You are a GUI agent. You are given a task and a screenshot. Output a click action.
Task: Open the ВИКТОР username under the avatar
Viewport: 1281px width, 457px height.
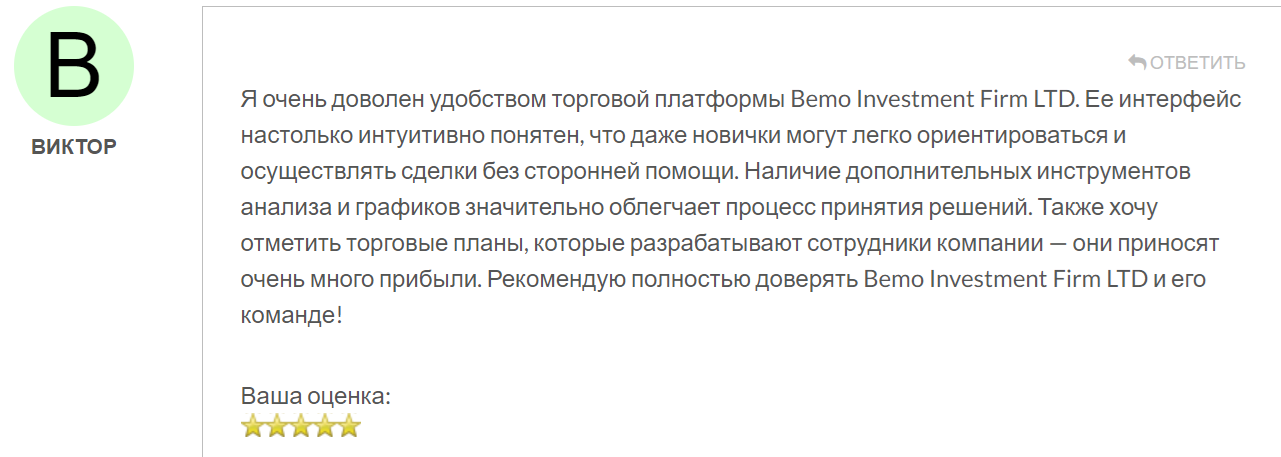pos(74,147)
